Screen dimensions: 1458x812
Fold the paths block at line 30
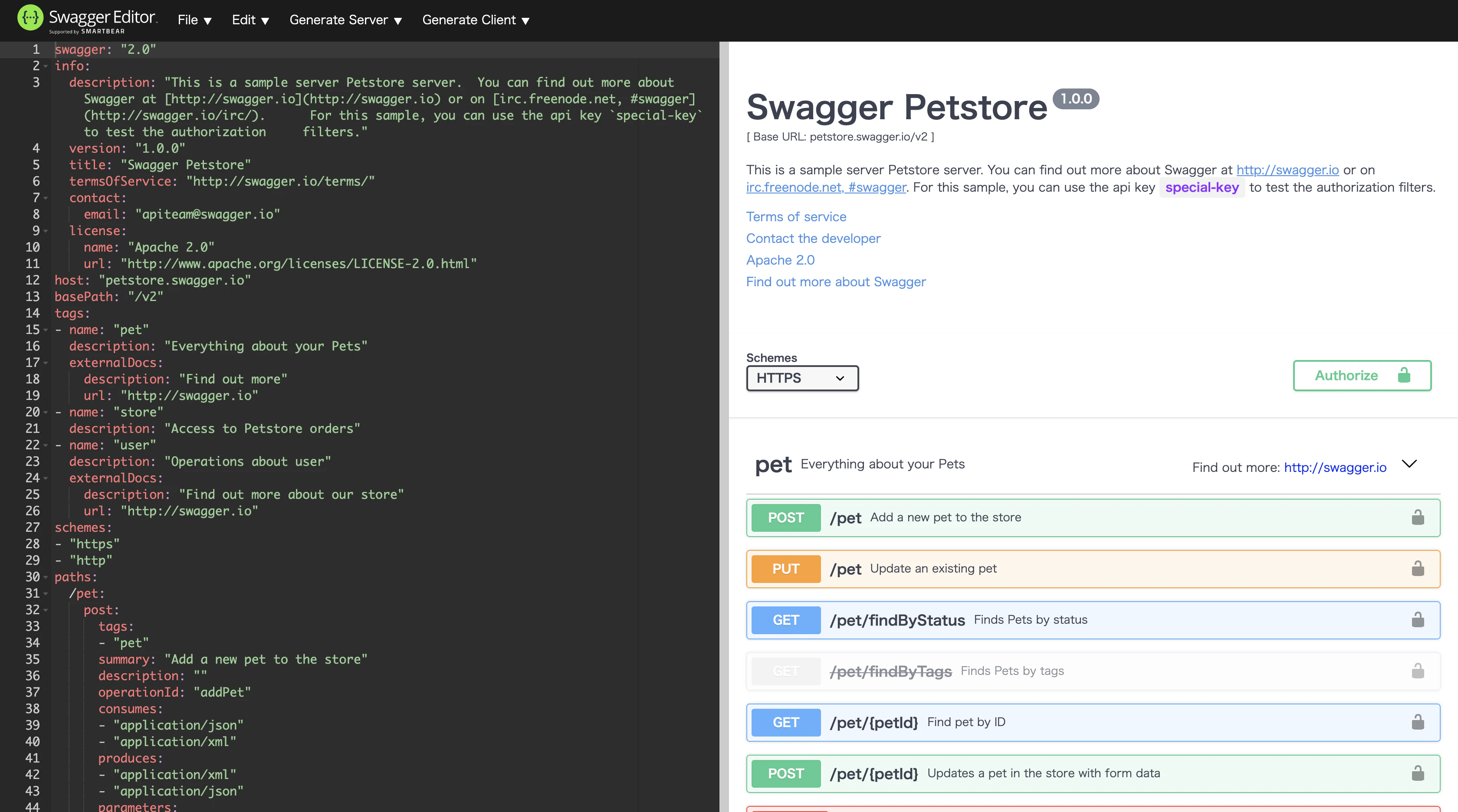pyautogui.click(x=46, y=577)
